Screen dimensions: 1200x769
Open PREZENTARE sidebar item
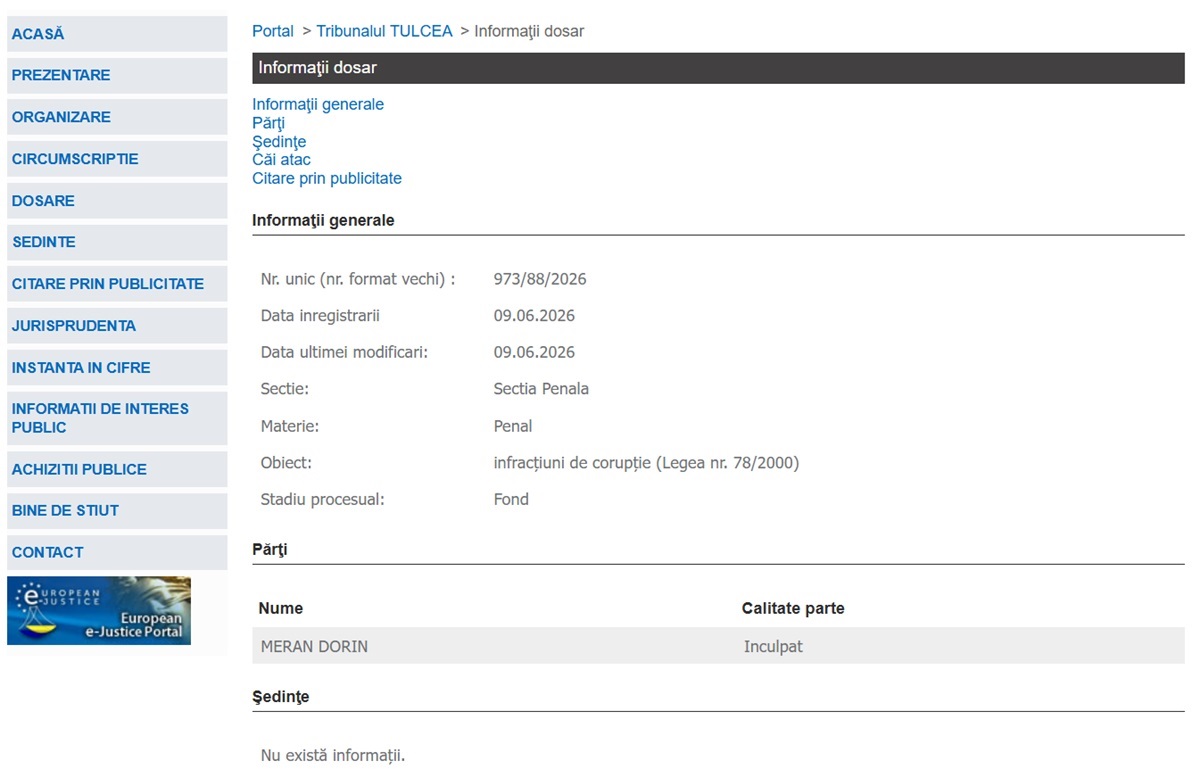click(117, 76)
